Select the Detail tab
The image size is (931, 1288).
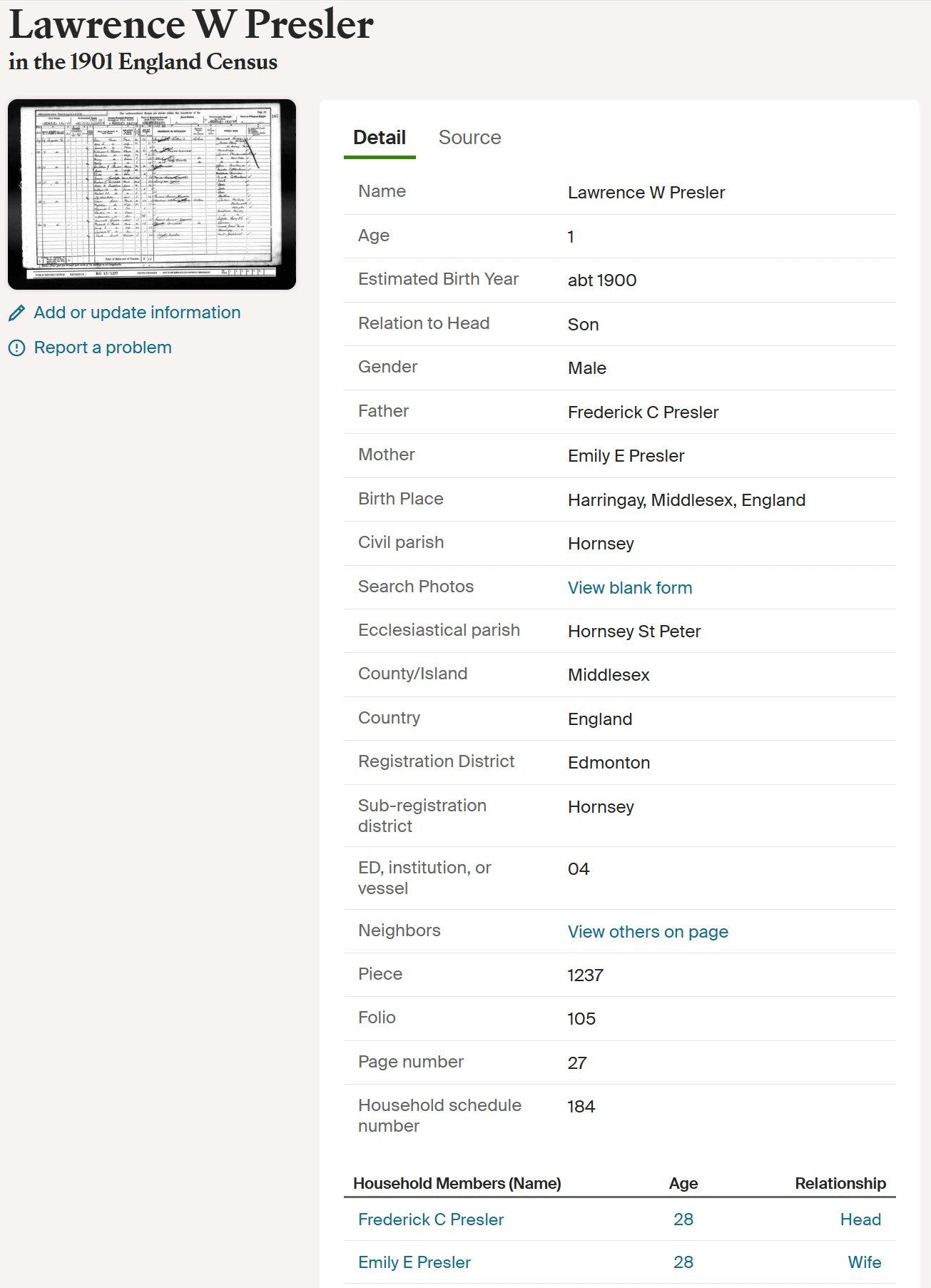(380, 138)
